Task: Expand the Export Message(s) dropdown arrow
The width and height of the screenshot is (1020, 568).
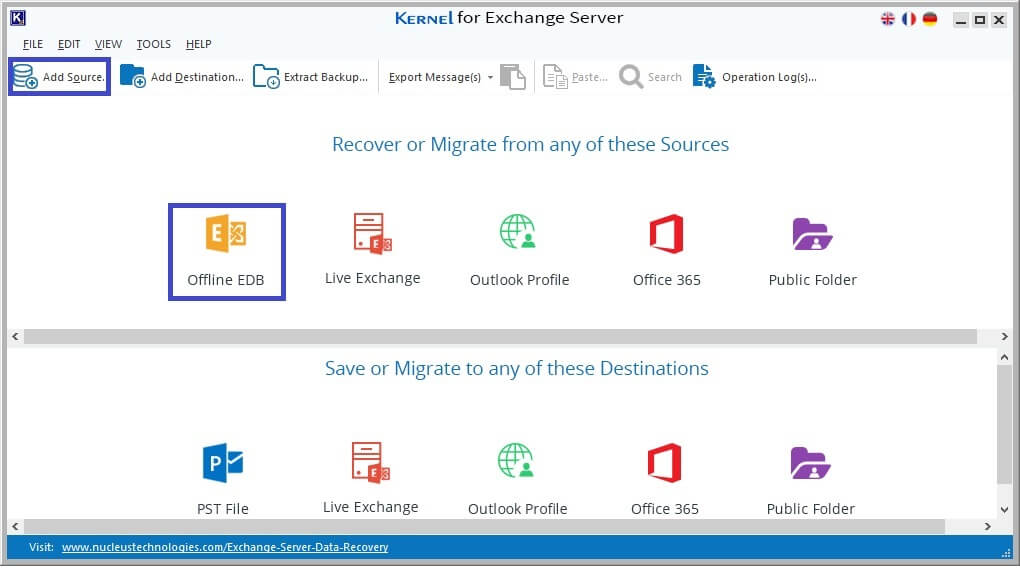Action: point(490,77)
